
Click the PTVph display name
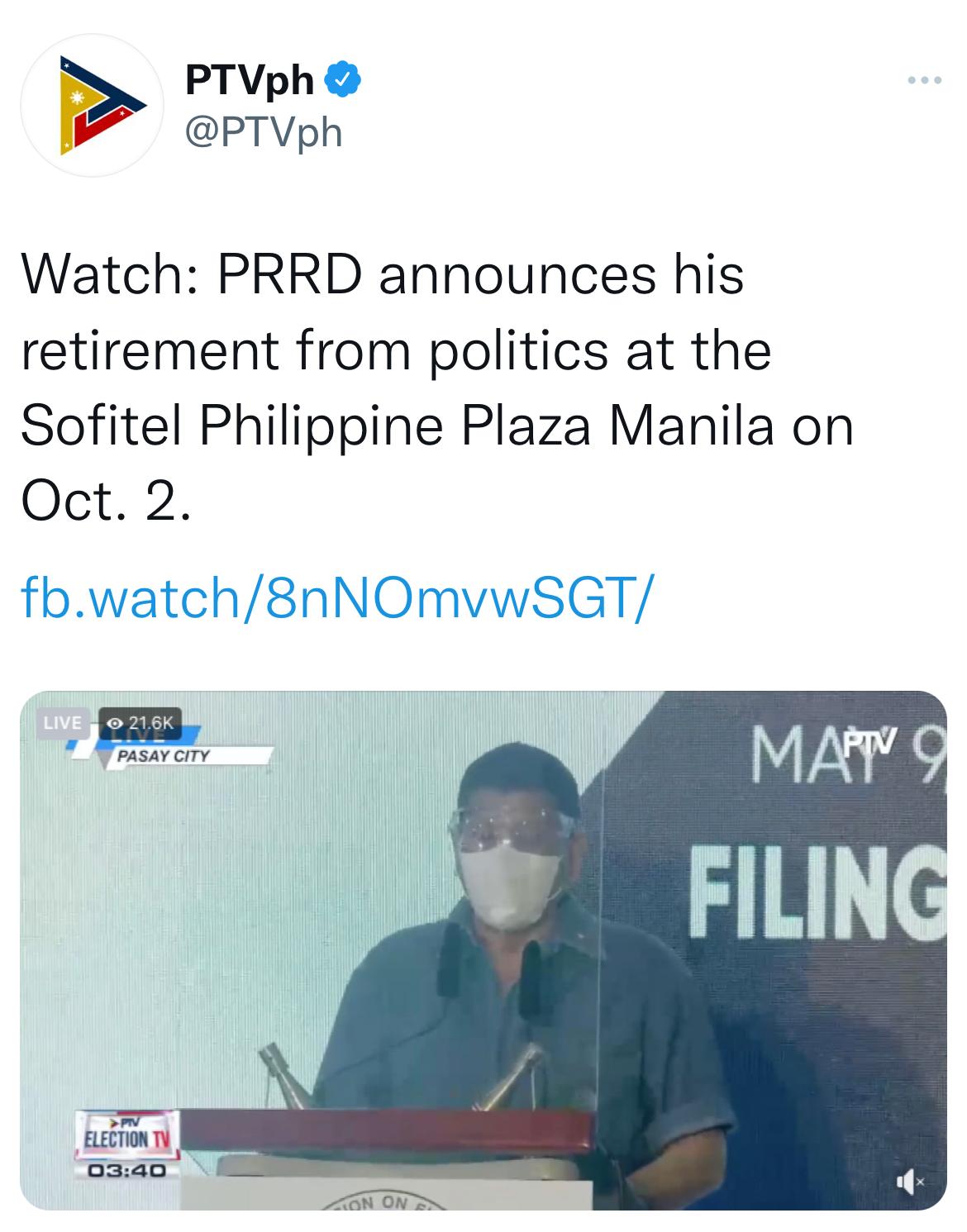[x=250, y=80]
